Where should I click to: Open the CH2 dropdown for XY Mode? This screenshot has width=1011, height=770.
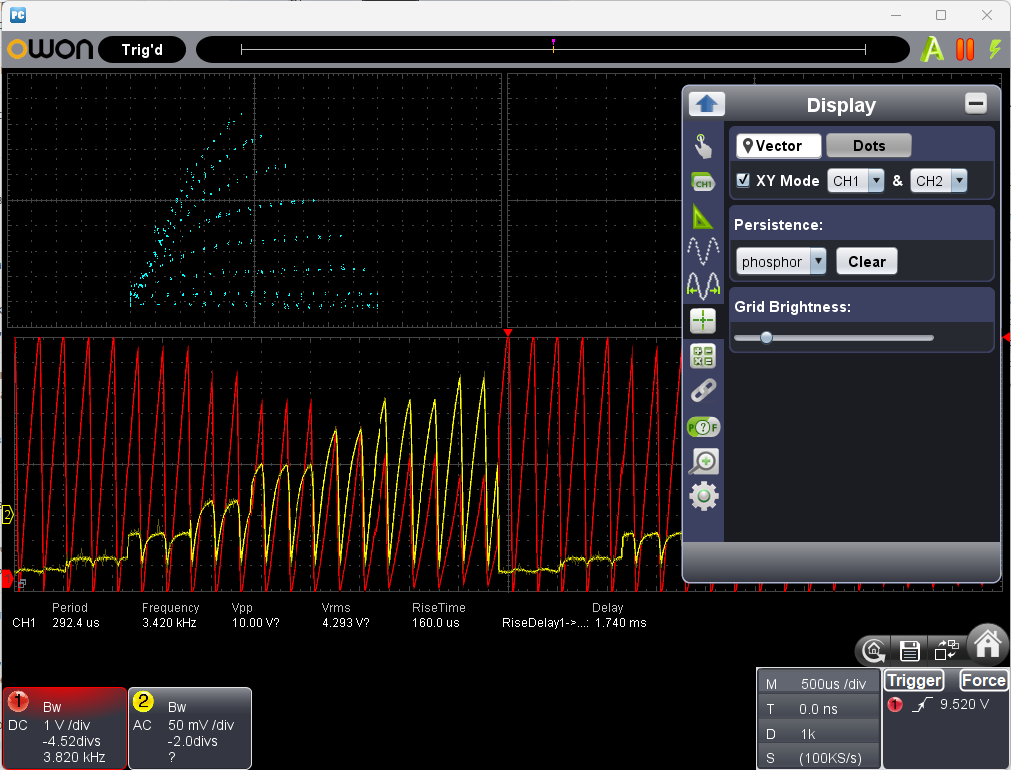coord(939,181)
